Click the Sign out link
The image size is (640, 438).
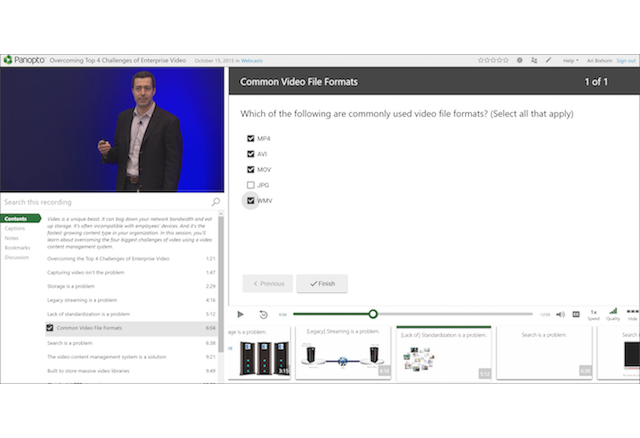click(x=626, y=60)
